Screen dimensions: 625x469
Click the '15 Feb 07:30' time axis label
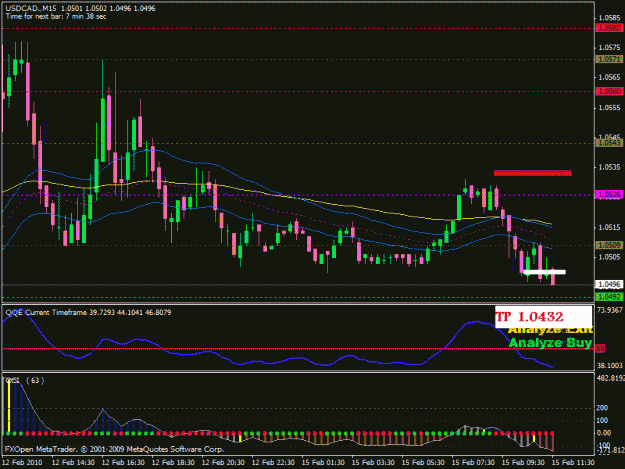[x=473, y=463]
